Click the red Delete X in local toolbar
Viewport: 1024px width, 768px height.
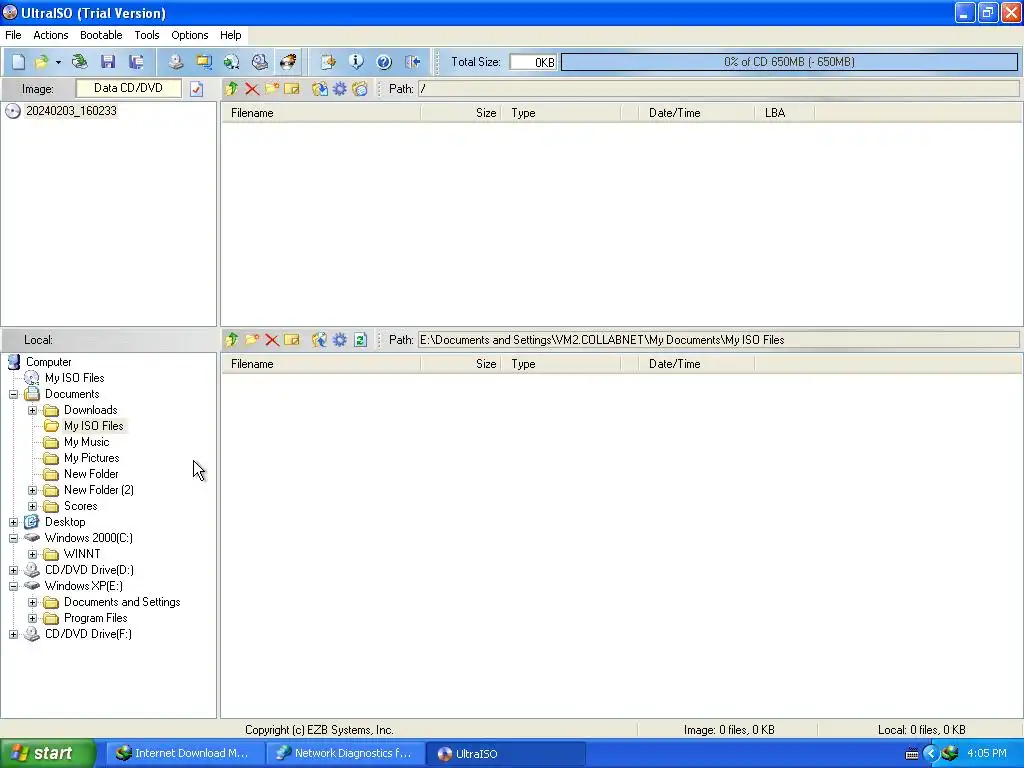click(272, 340)
